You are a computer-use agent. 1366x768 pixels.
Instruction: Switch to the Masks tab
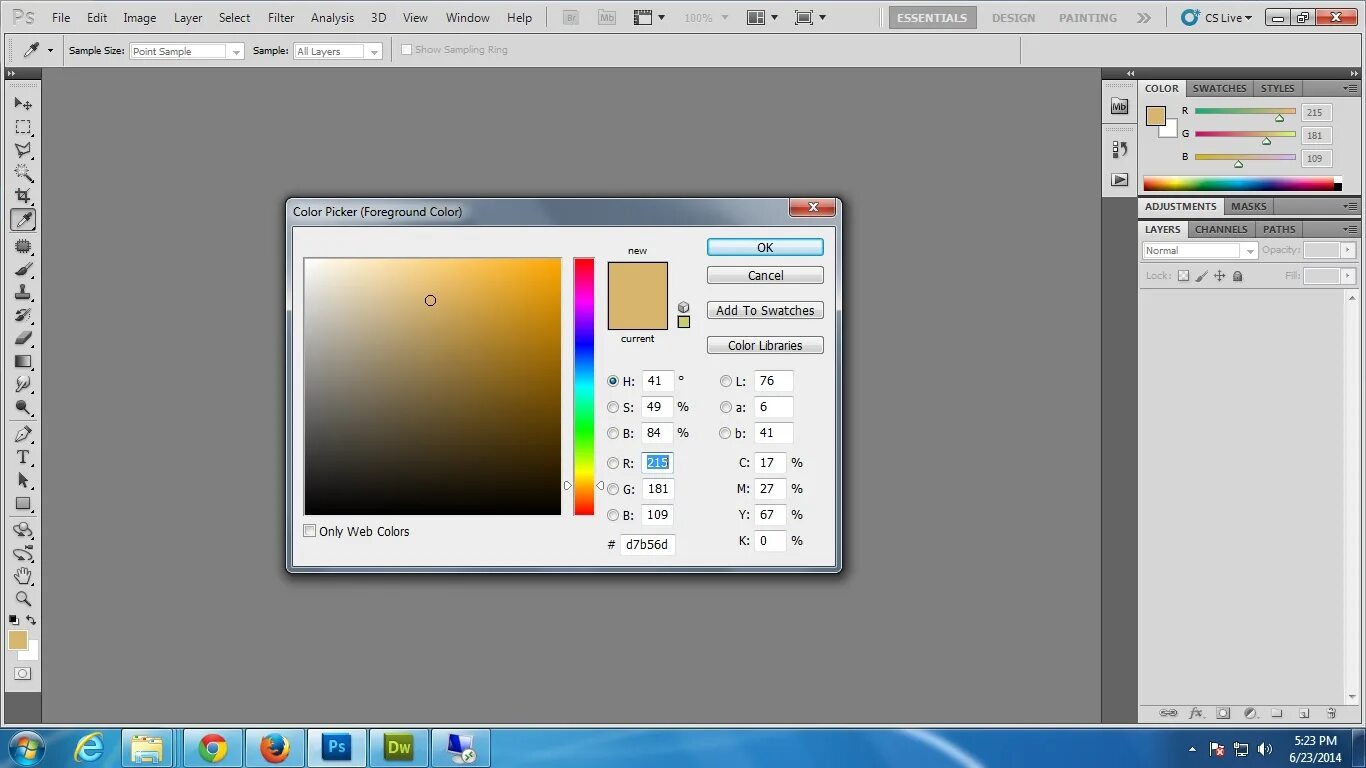tap(1248, 206)
